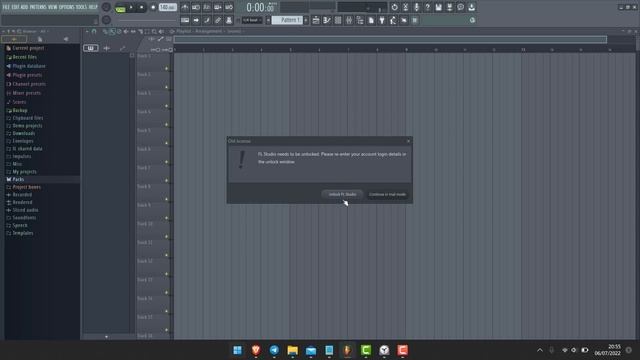Open the global snap dropdown

[x=252, y=20]
